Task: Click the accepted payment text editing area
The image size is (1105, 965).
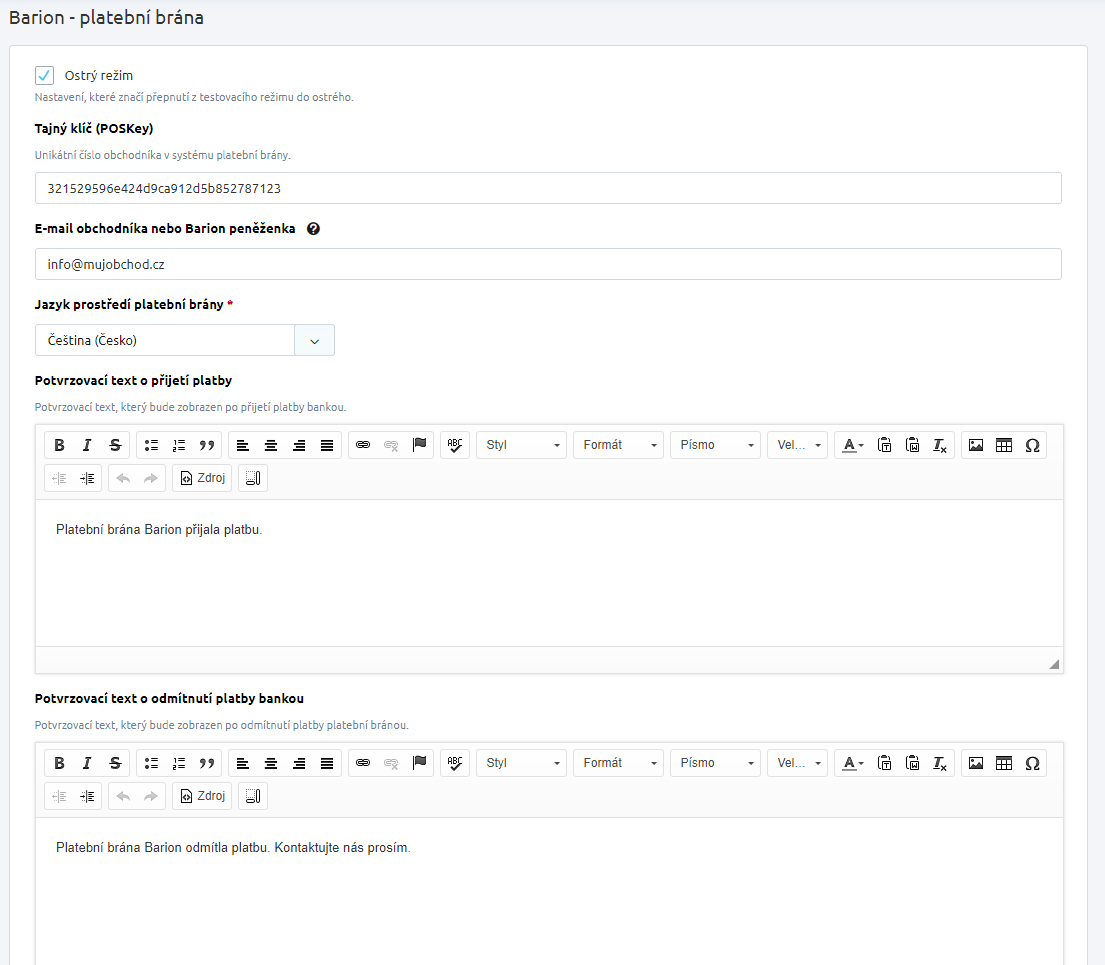Action: pos(549,573)
